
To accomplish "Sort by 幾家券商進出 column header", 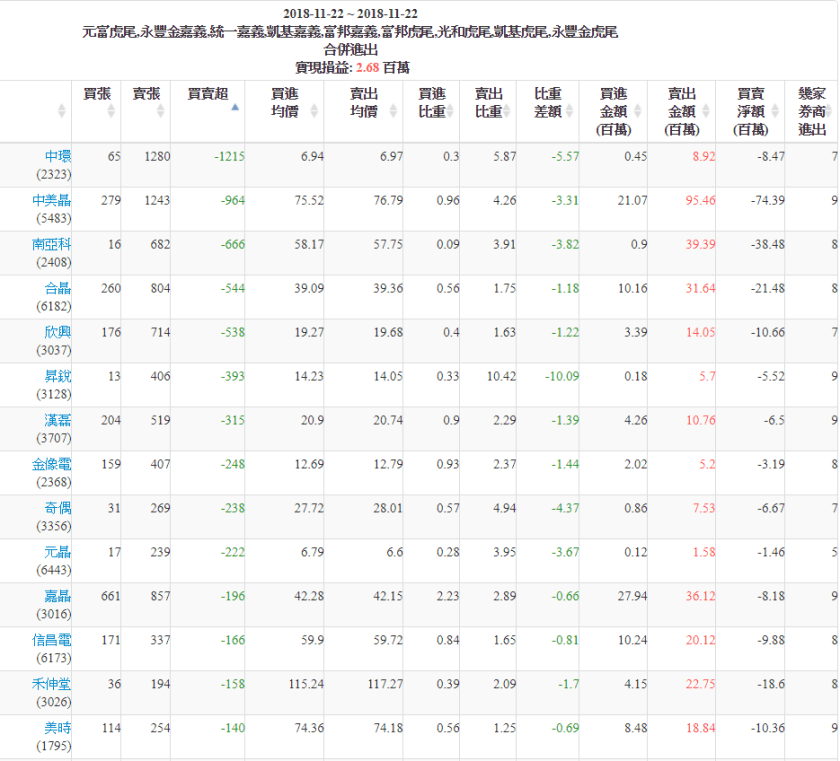I will pos(812,110).
